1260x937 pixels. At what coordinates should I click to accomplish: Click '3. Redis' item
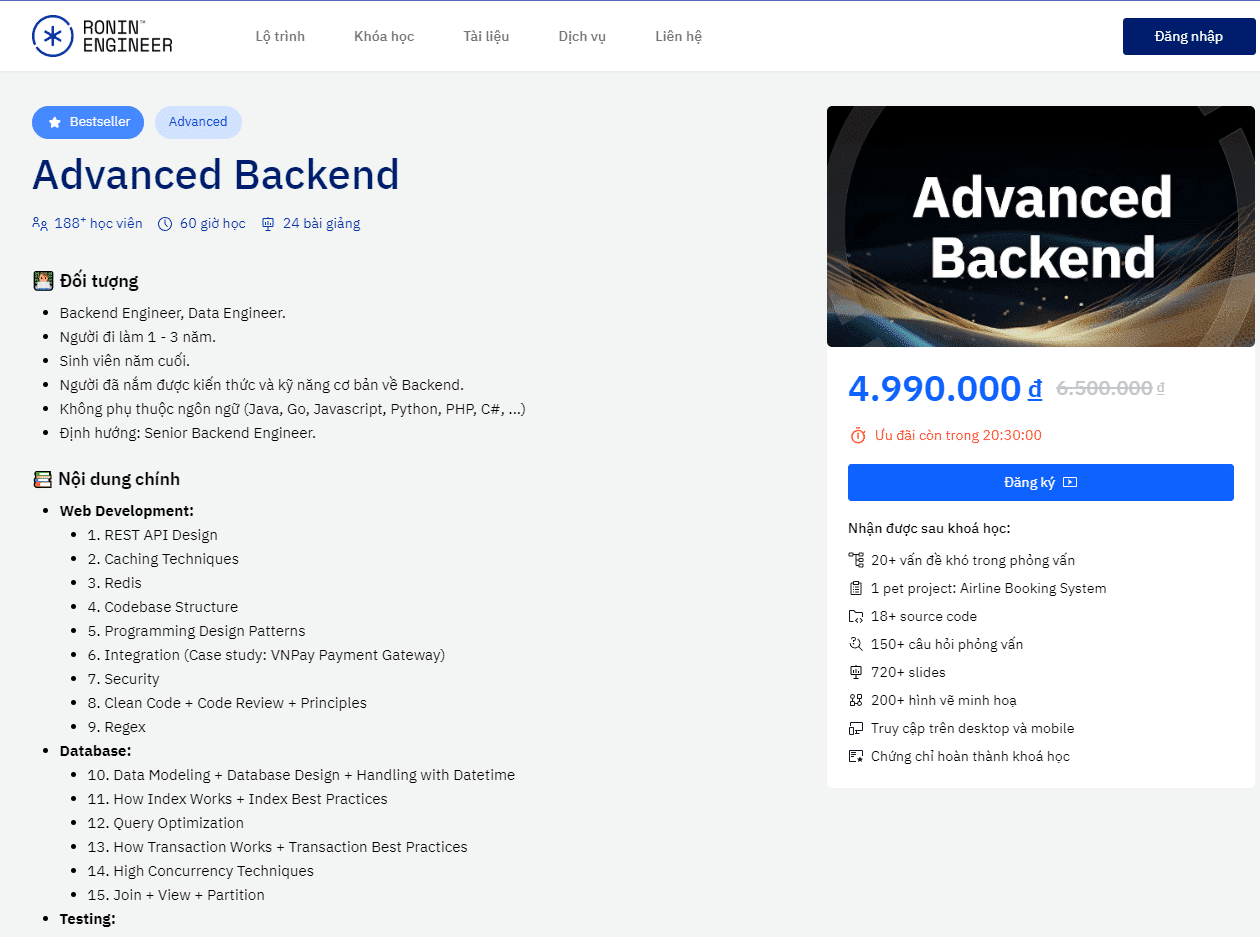click(114, 583)
